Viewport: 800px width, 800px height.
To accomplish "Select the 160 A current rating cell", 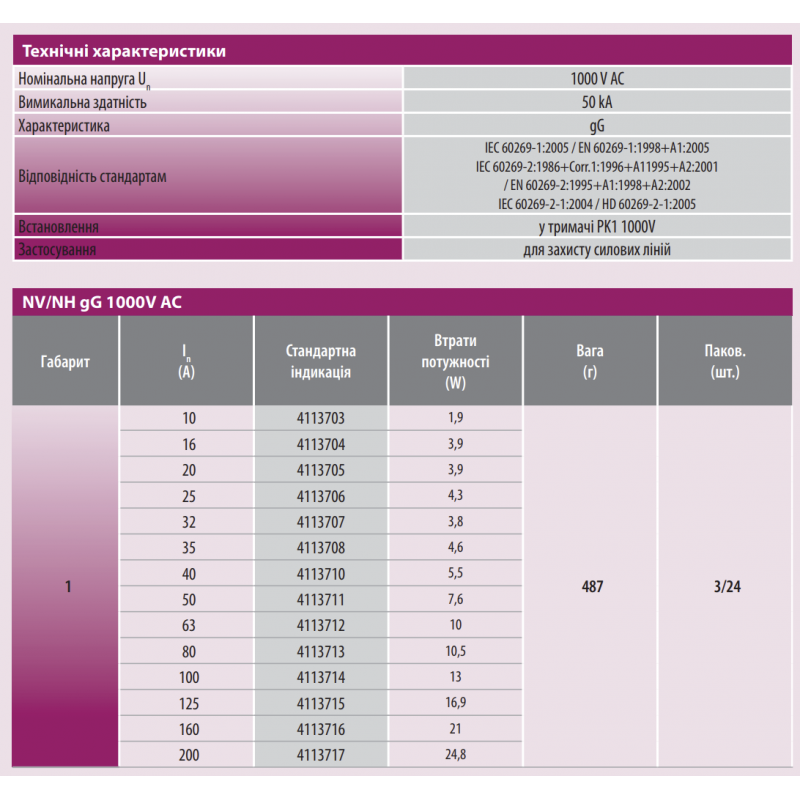I will pyautogui.click(x=187, y=729).
